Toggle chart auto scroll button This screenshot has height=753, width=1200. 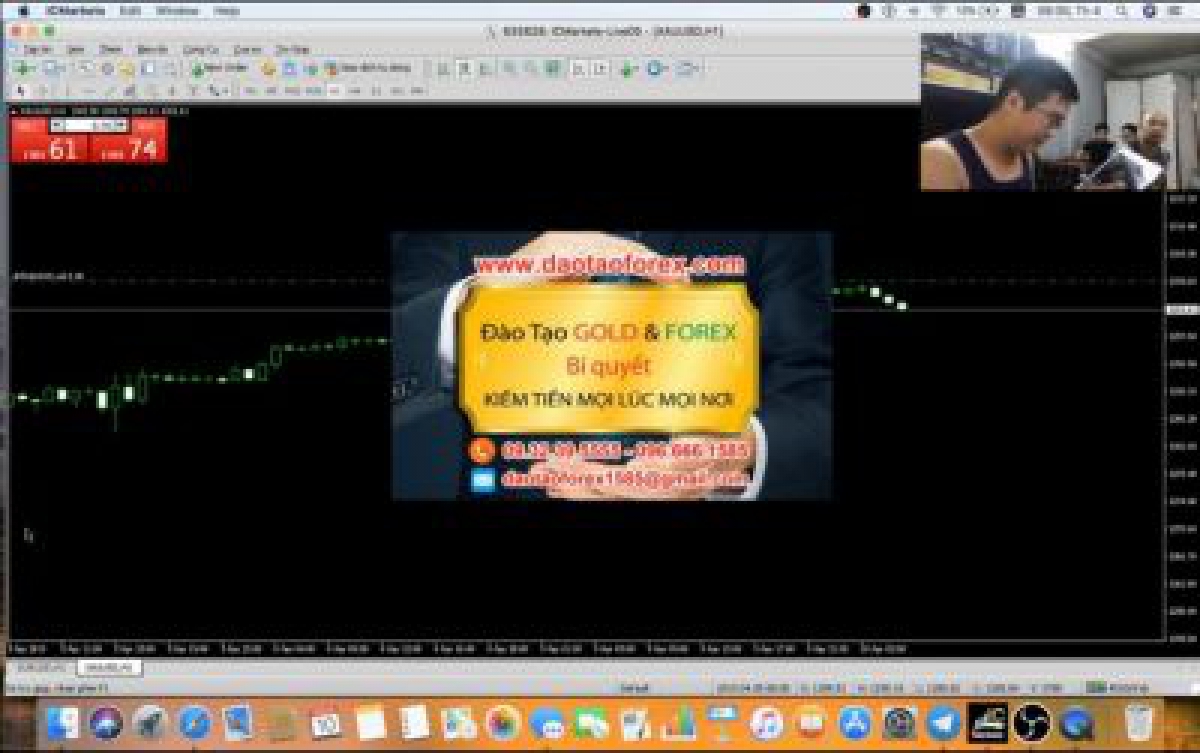[577, 68]
